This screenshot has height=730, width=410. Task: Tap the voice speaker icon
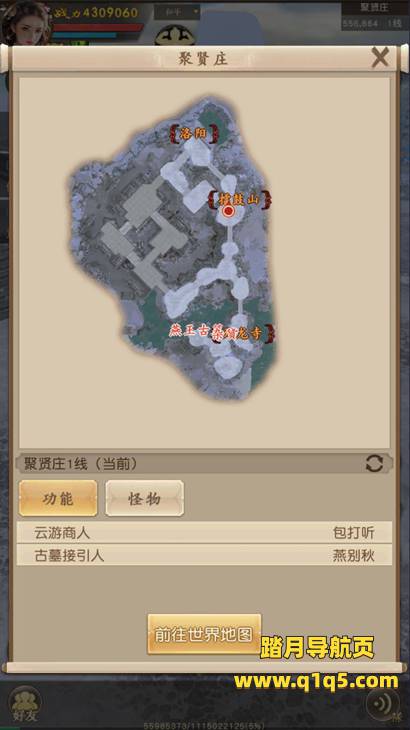[x=383, y=704]
